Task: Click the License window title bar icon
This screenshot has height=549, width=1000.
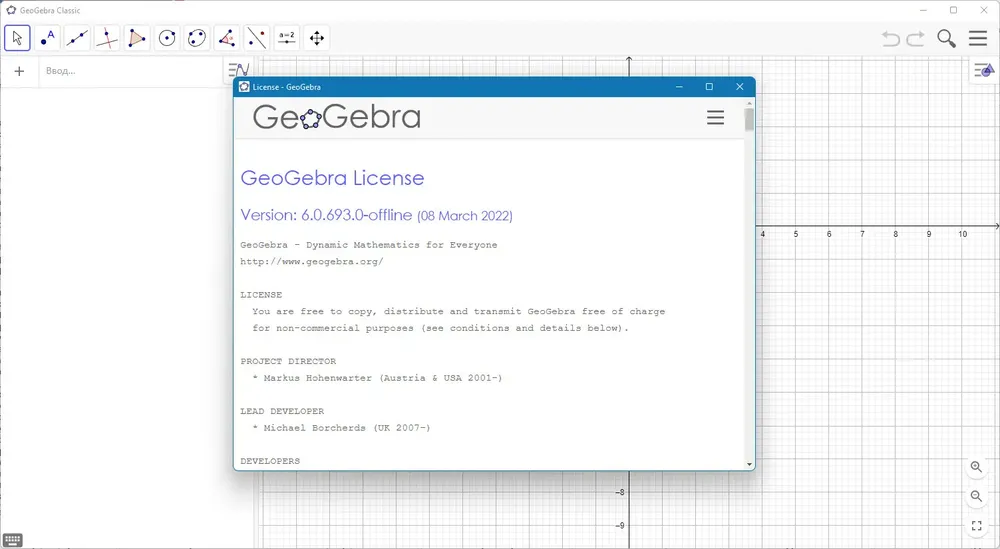Action: (x=244, y=87)
